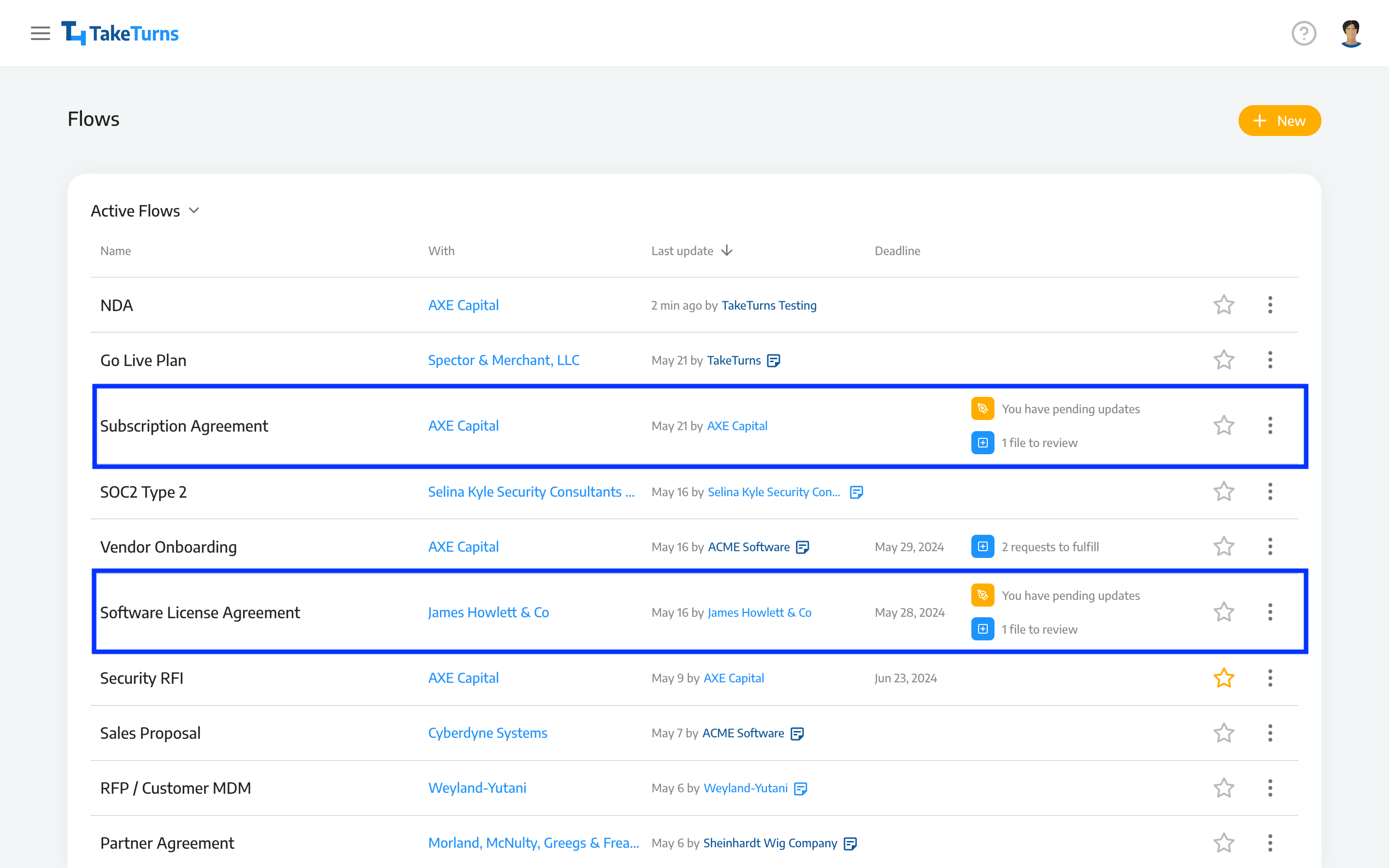1389x868 pixels.
Task: Open the Subscription Agreement flow
Action: click(x=184, y=426)
